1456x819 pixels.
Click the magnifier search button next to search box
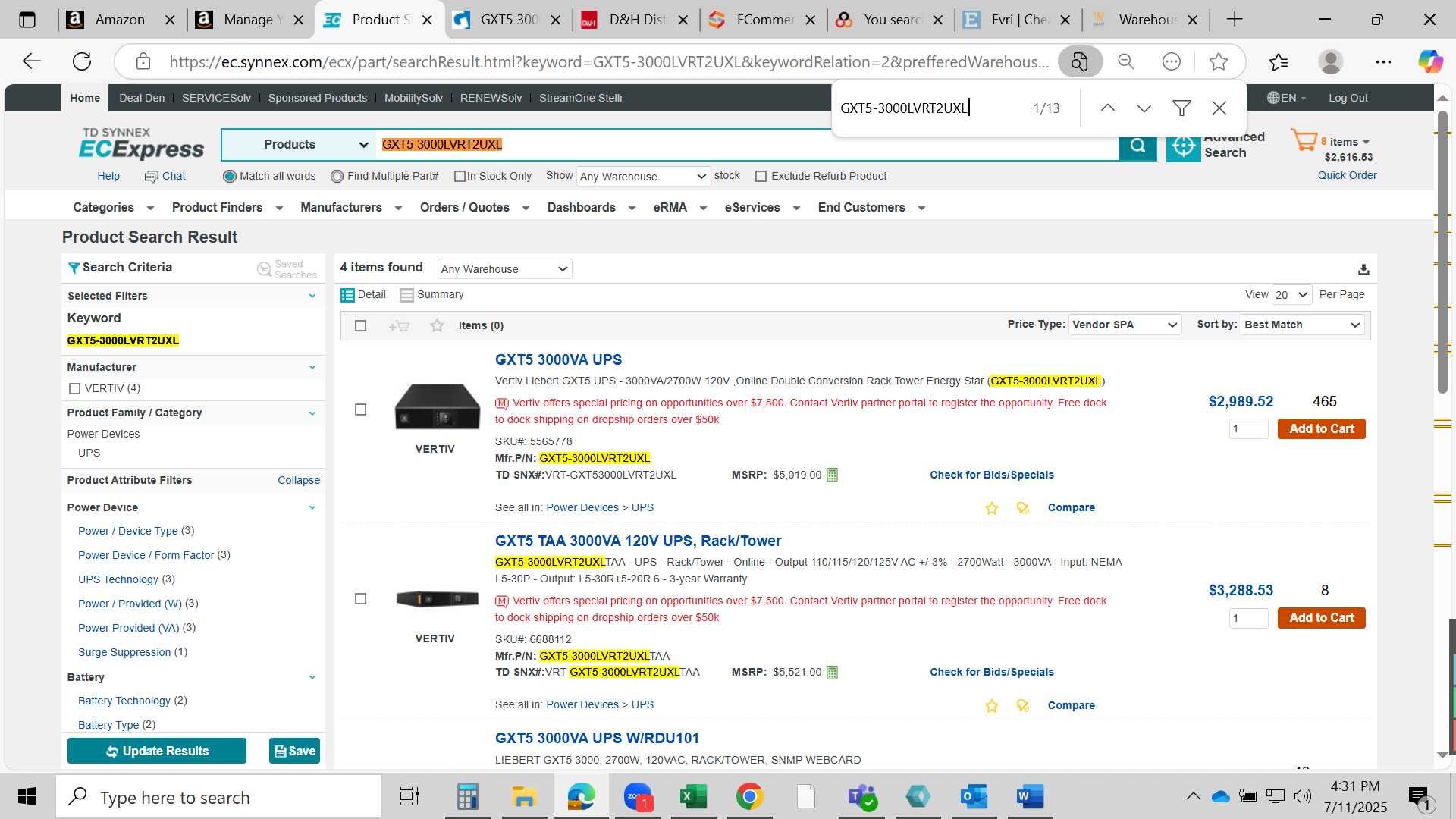click(1137, 146)
